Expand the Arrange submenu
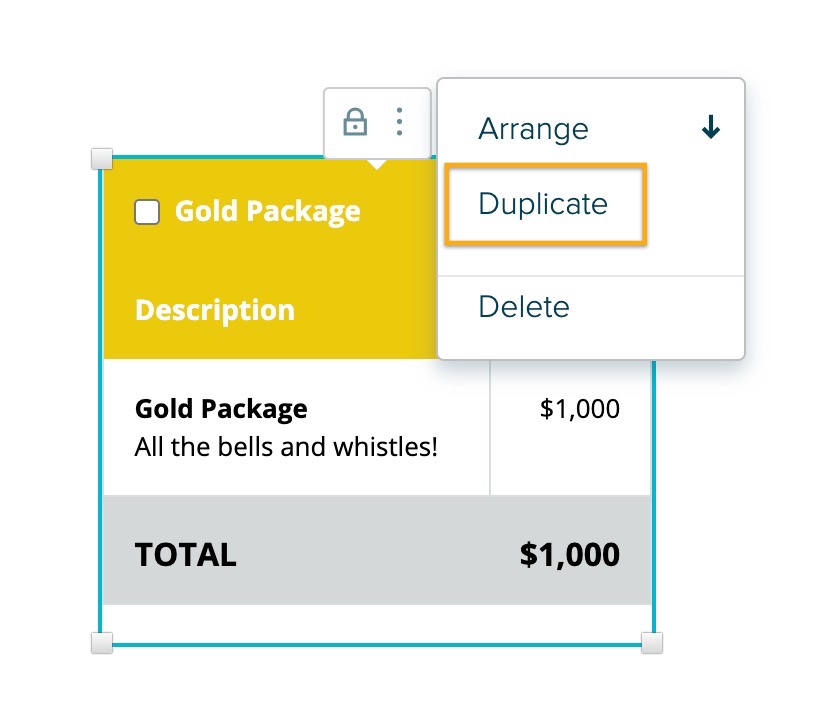This screenshot has height=712, width=820. (x=591, y=128)
